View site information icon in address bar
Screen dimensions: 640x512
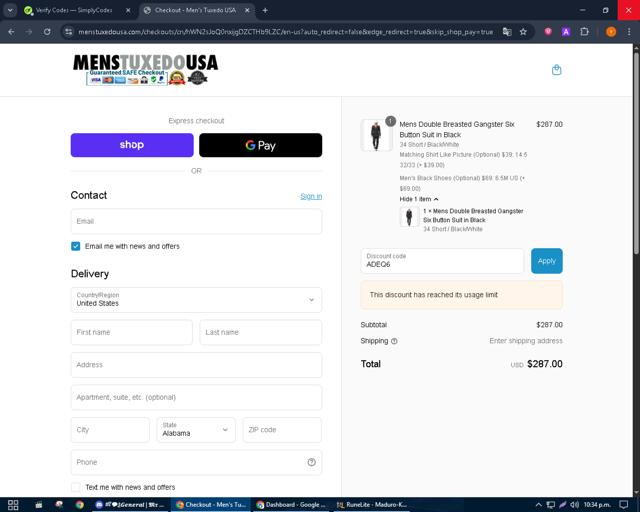coord(69,32)
